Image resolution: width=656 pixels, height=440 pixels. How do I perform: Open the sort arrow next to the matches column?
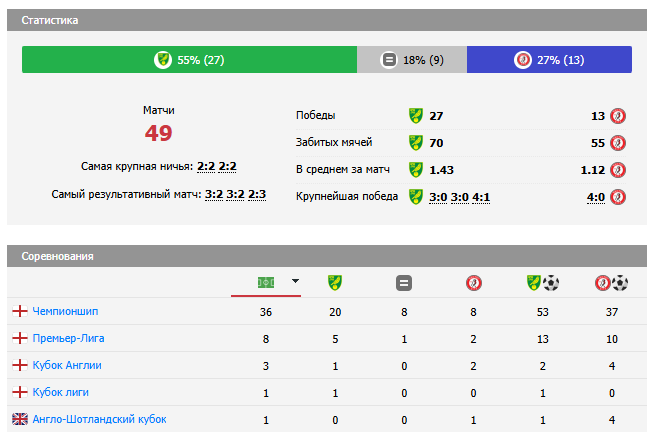pyautogui.click(x=295, y=282)
